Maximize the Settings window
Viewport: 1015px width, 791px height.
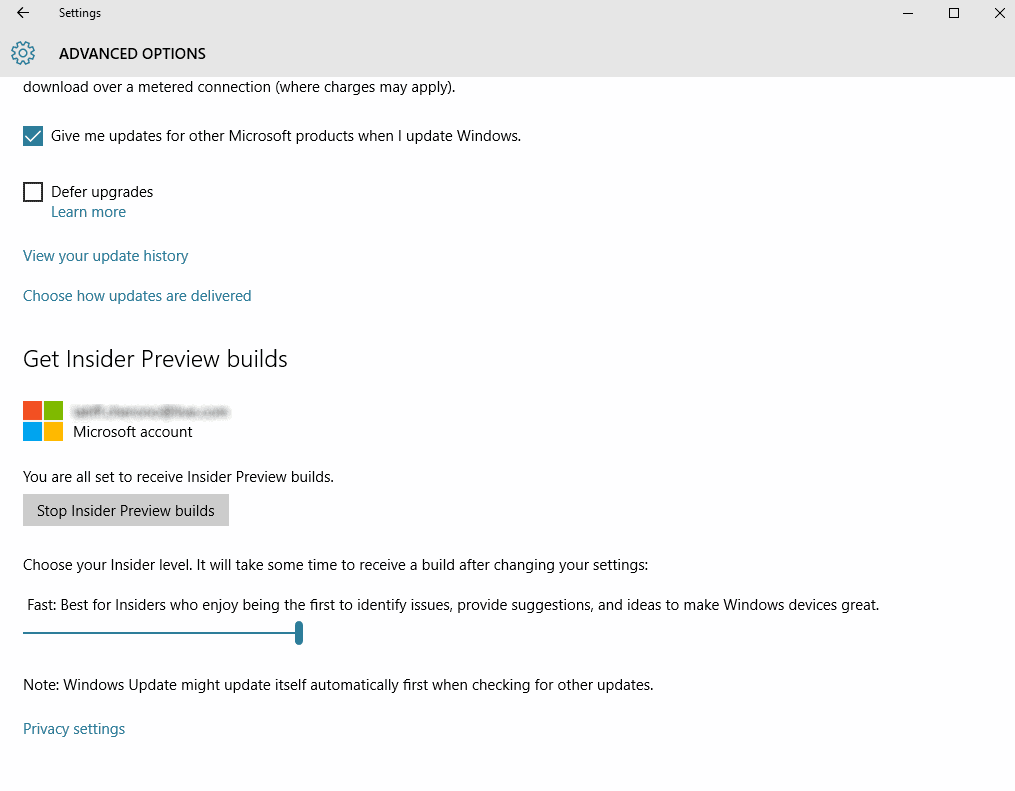pyautogui.click(x=954, y=13)
